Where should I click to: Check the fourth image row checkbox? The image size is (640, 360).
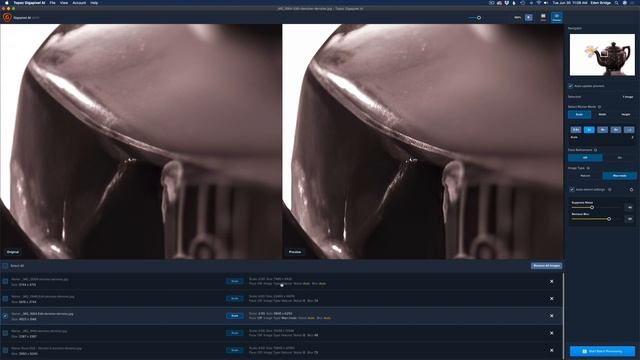point(5,333)
